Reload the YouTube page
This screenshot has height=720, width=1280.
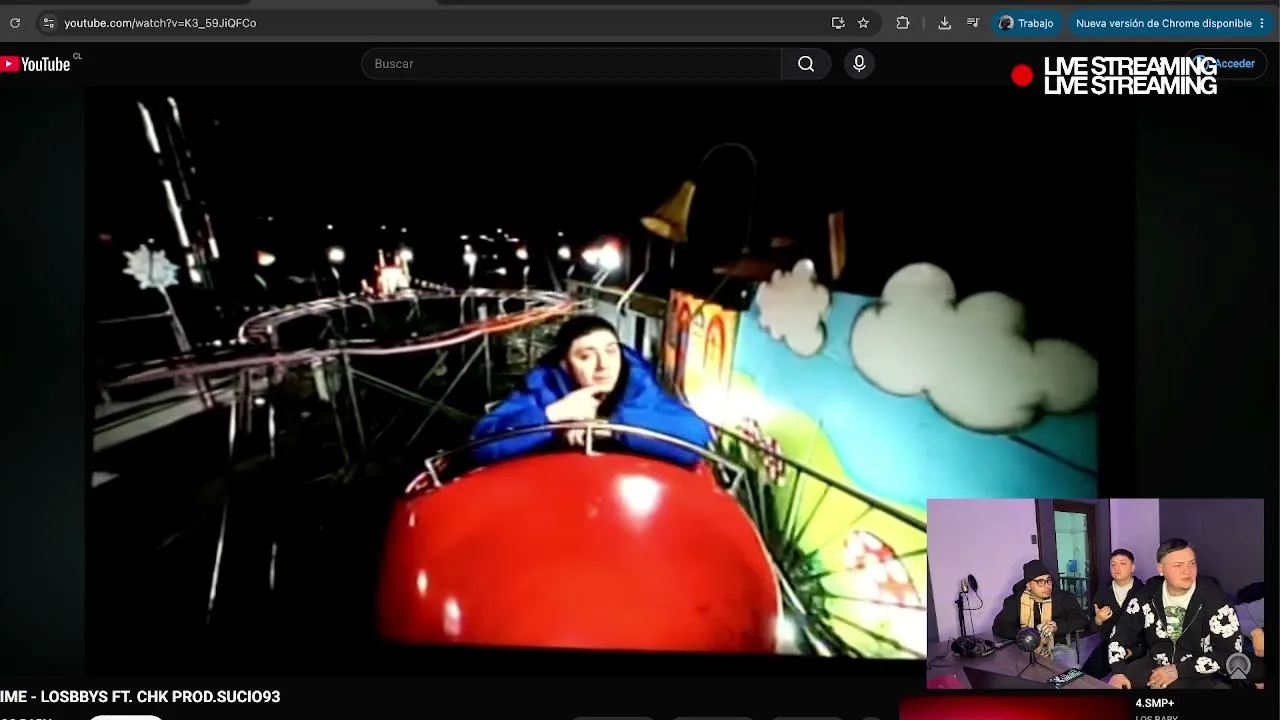point(15,23)
